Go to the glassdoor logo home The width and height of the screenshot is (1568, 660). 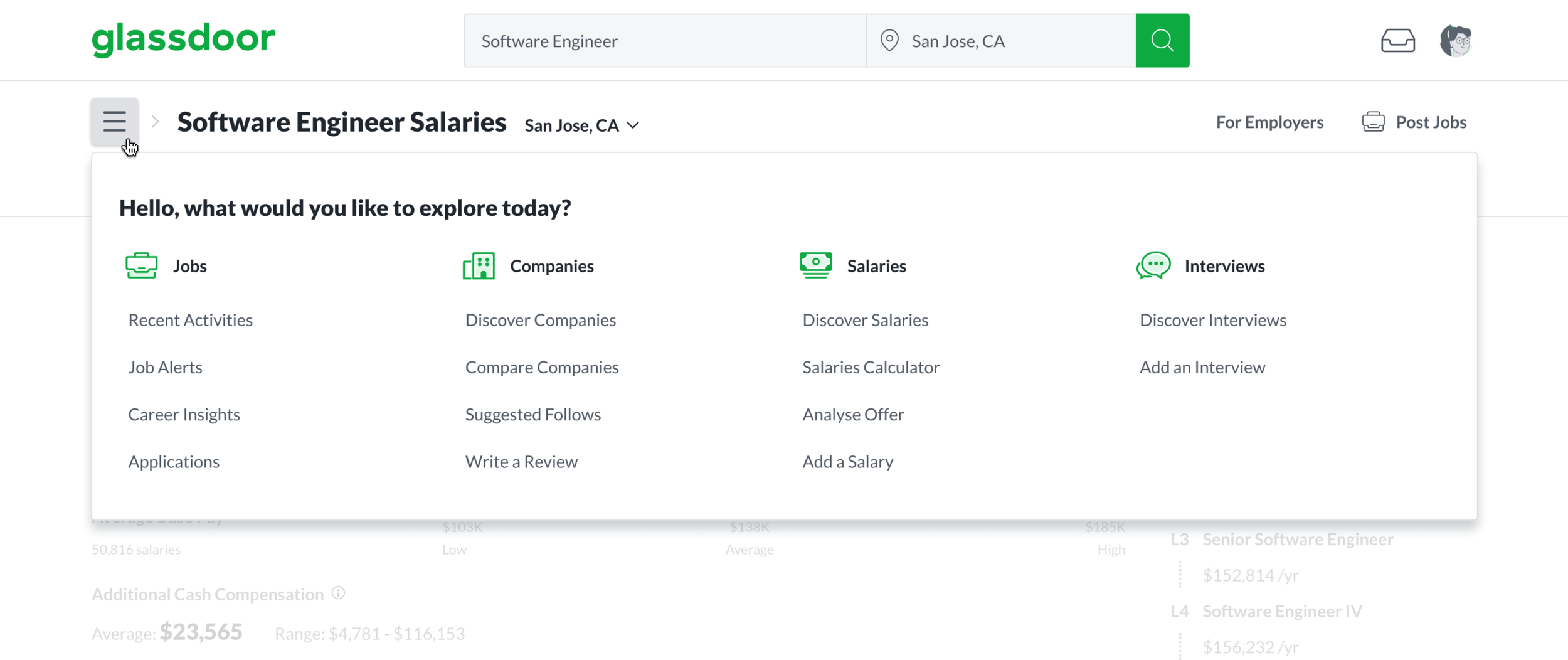click(183, 40)
